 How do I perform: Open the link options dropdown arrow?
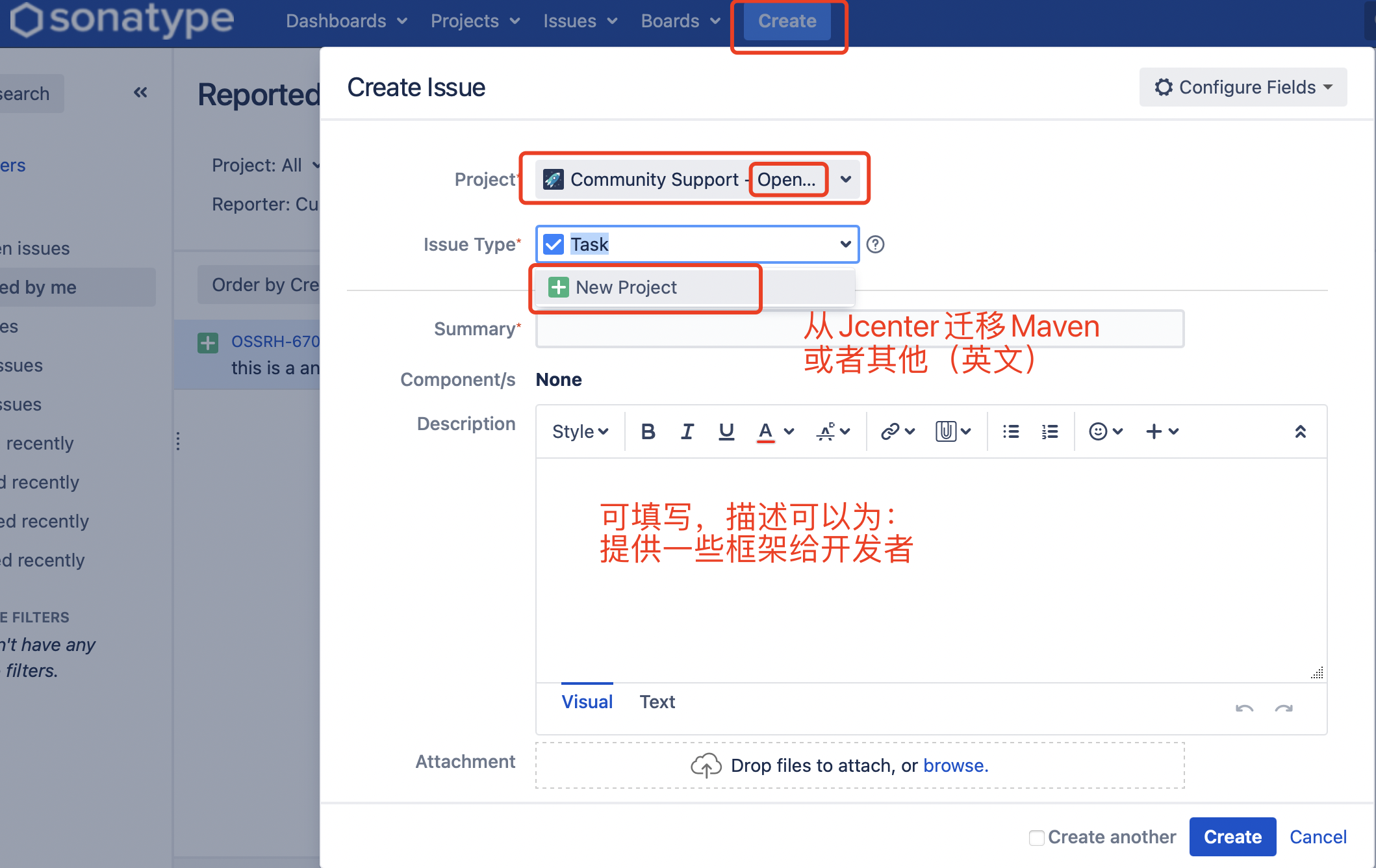pyautogui.click(x=910, y=431)
